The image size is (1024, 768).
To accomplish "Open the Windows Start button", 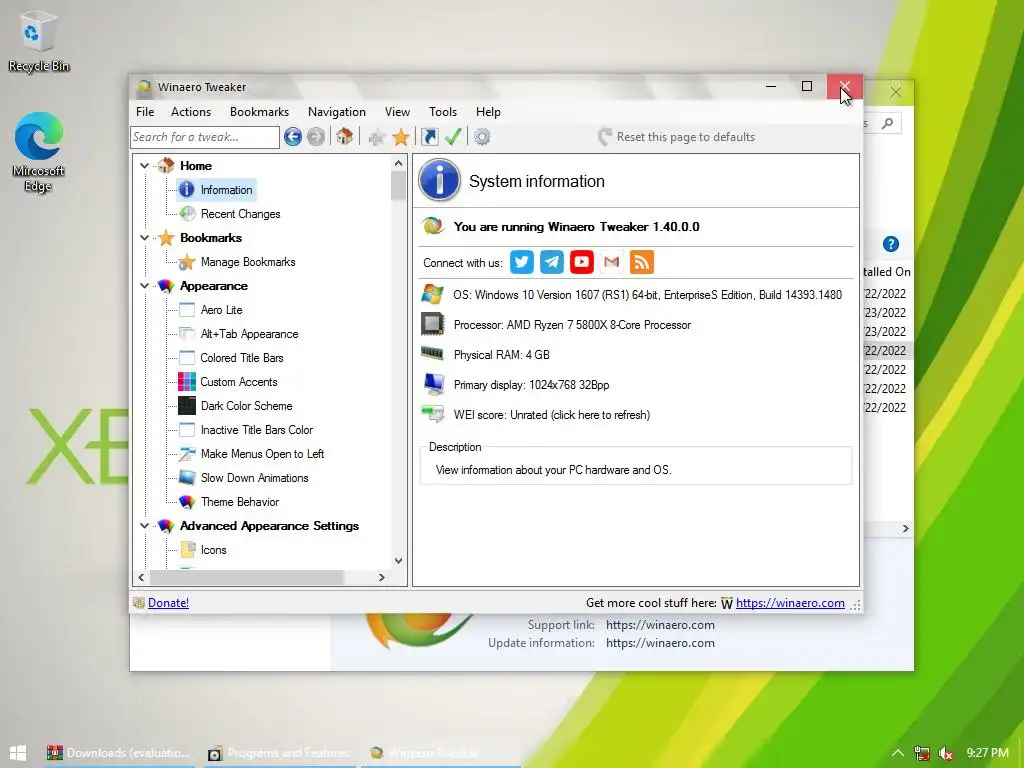I will (18, 752).
